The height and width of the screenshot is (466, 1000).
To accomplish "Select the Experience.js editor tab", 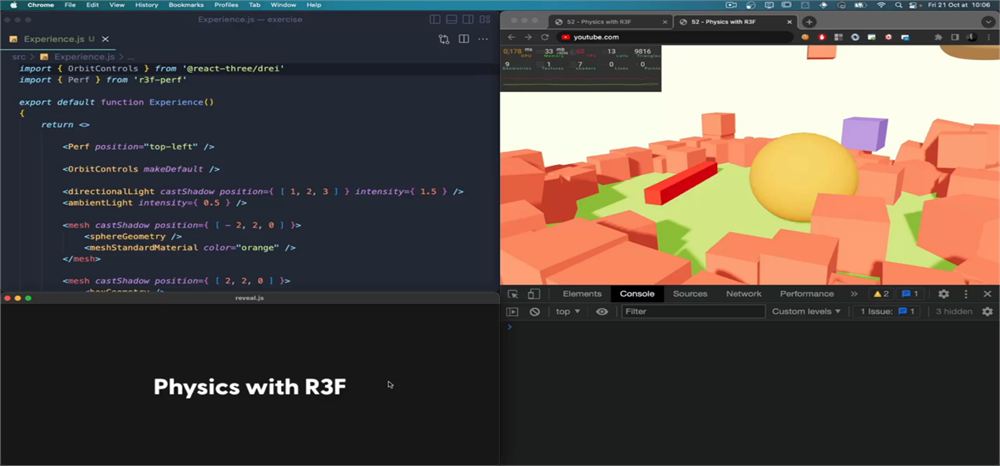I will pyautogui.click(x=59, y=40).
